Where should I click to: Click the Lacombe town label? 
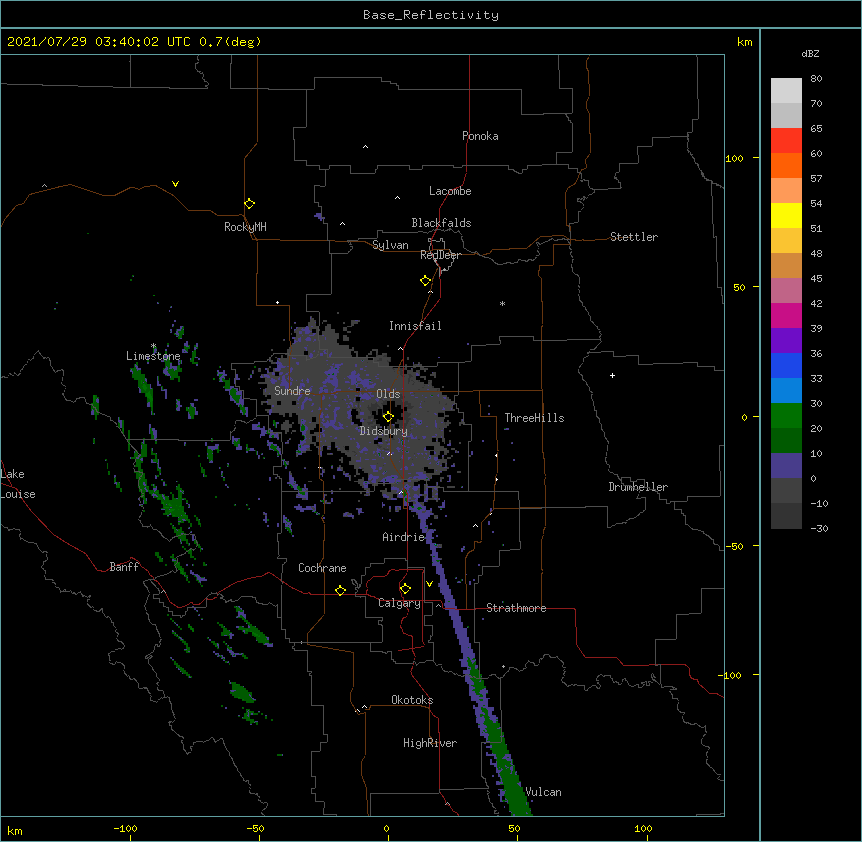pyautogui.click(x=450, y=191)
